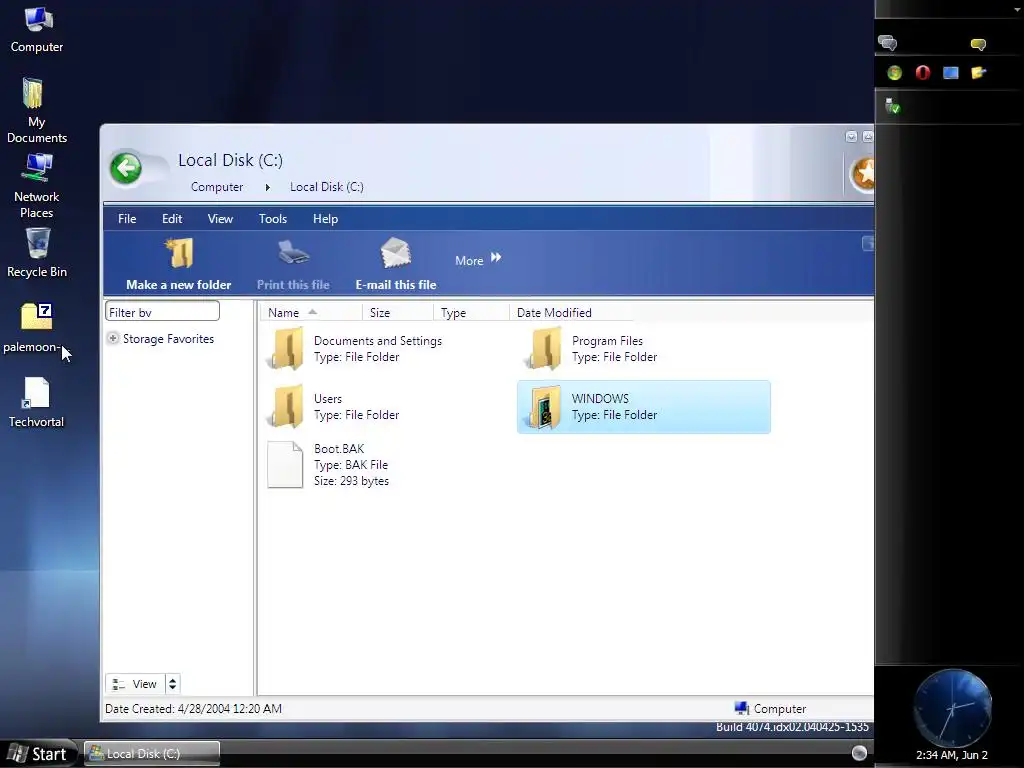The width and height of the screenshot is (1024, 768).
Task: Click the Make a new folder icon
Action: pos(179,254)
